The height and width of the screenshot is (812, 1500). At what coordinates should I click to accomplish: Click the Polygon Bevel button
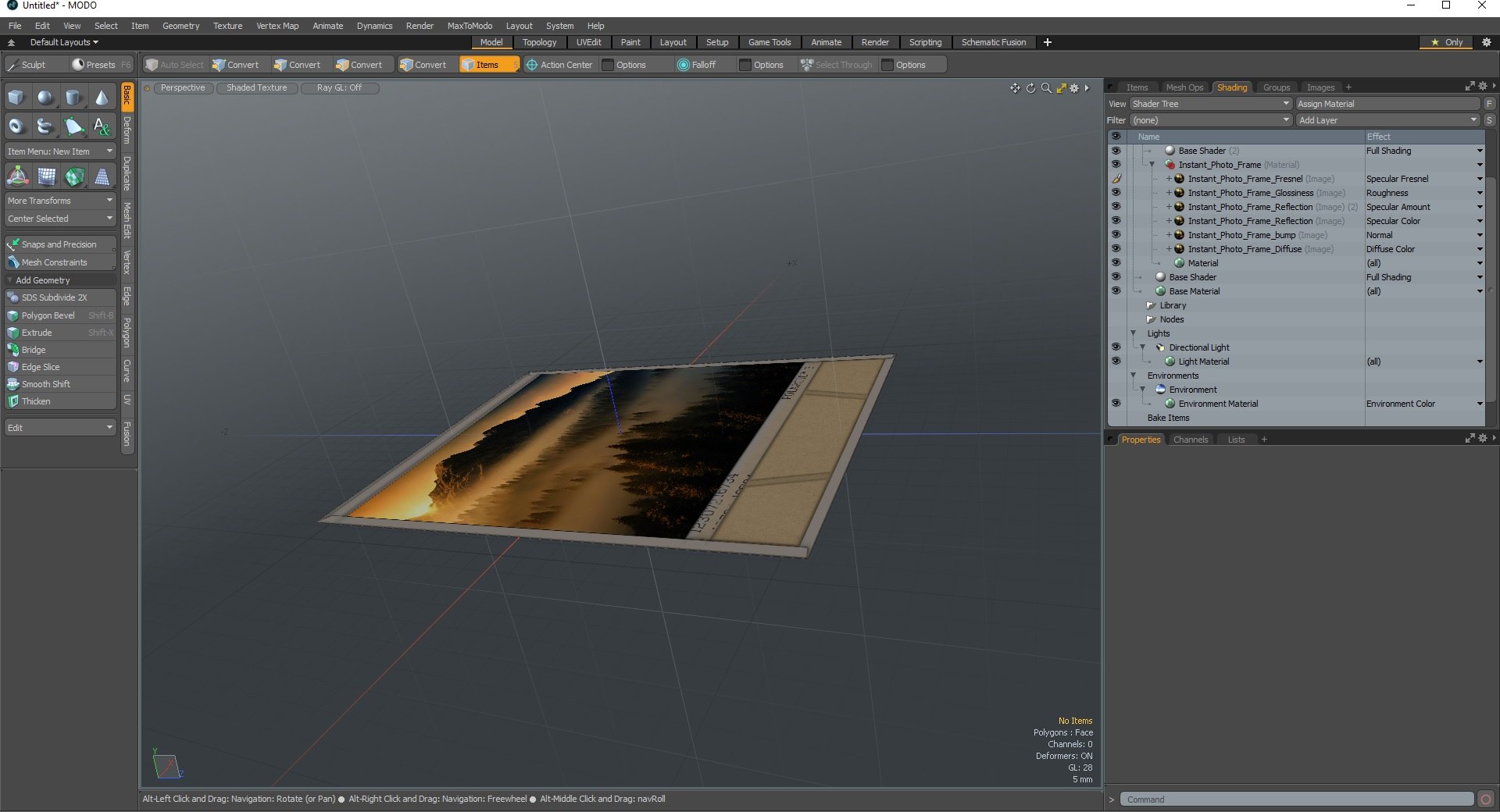coord(48,315)
